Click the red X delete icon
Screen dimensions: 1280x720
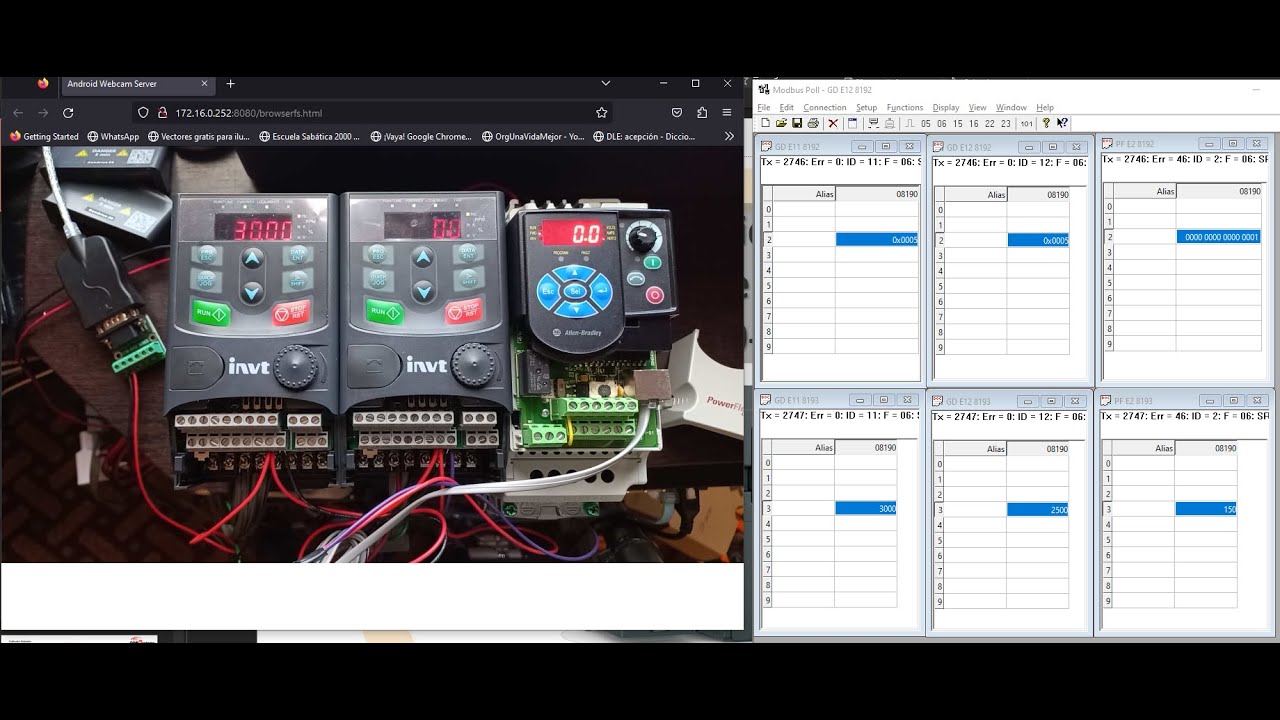(x=833, y=123)
